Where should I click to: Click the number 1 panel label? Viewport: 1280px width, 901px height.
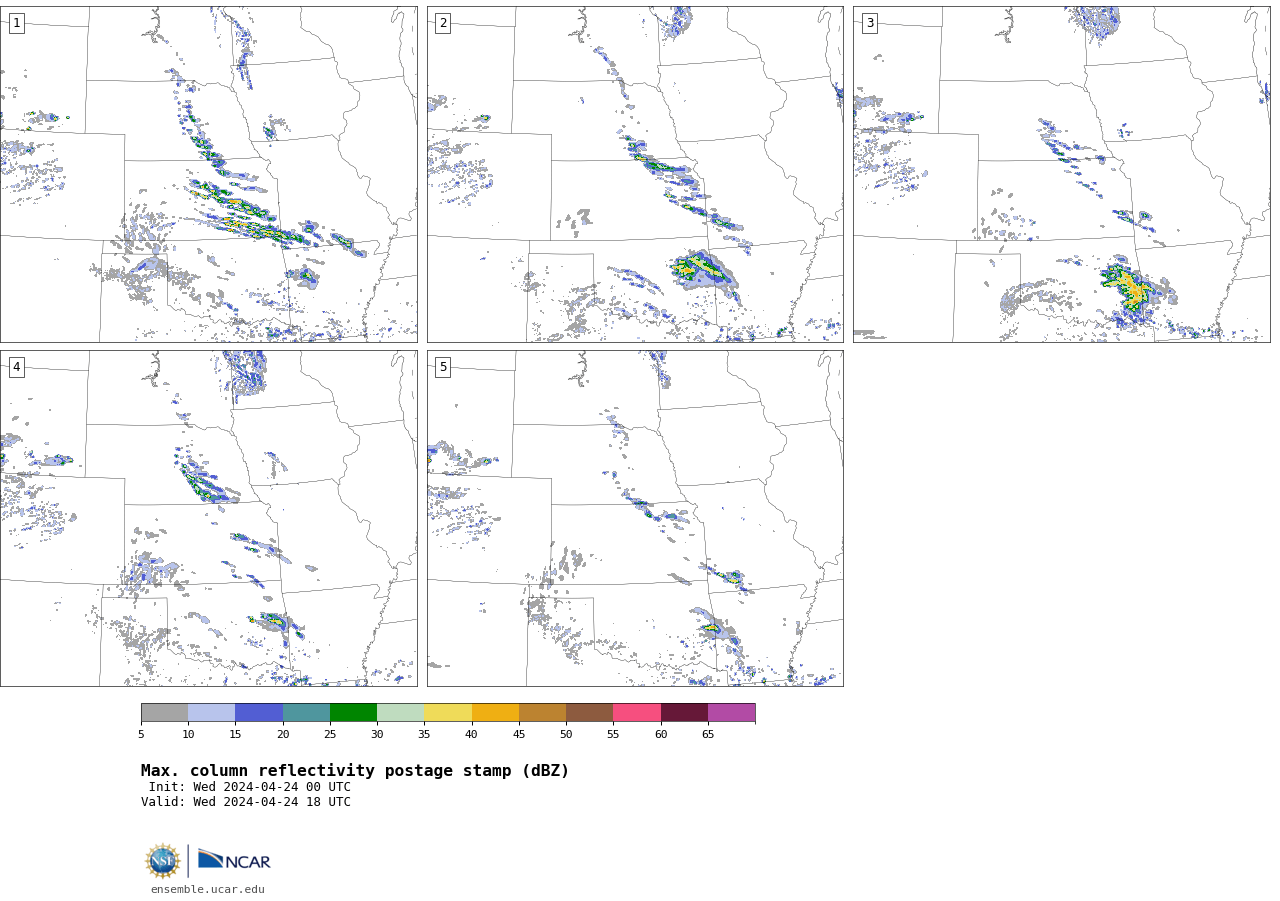click(16, 23)
